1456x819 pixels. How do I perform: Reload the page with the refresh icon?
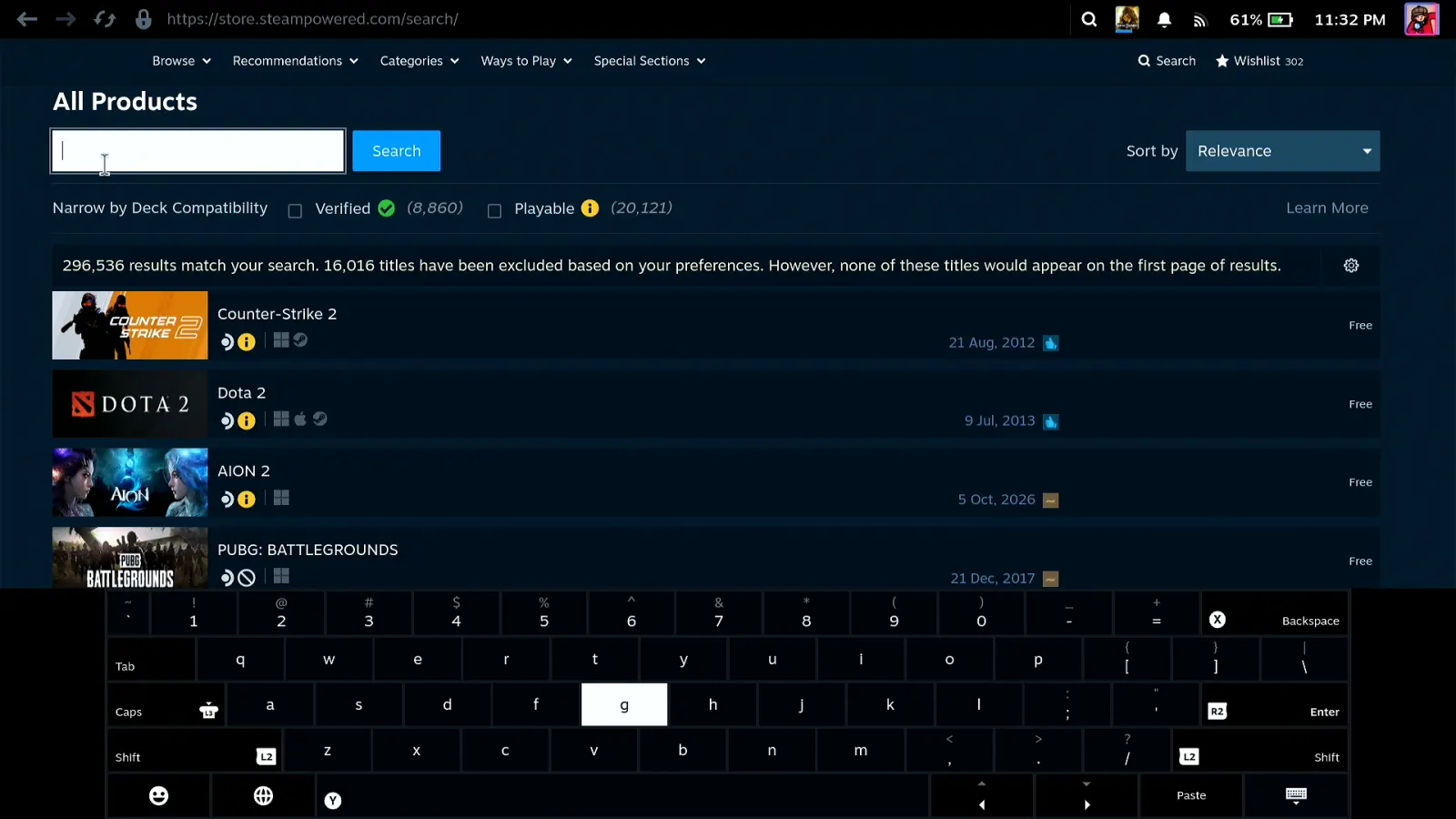click(x=105, y=19)
